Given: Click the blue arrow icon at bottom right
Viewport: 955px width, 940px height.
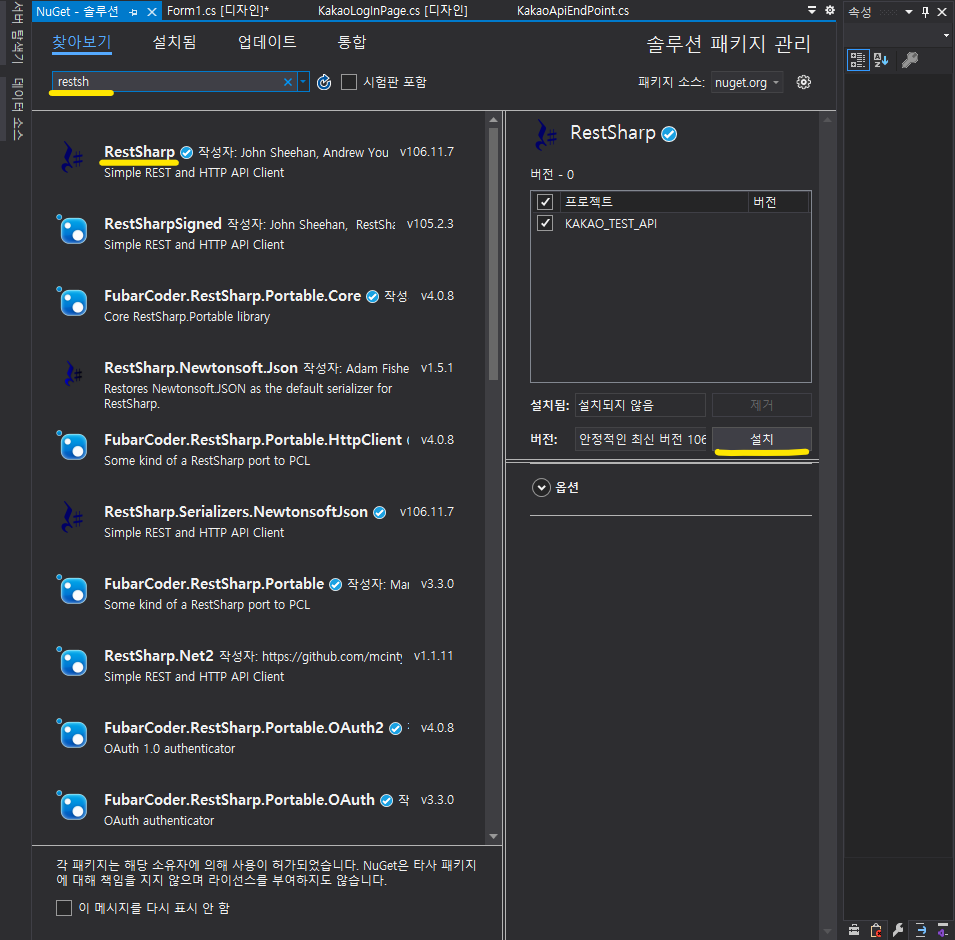Looking at the screenshot, I should pos(920,930).
